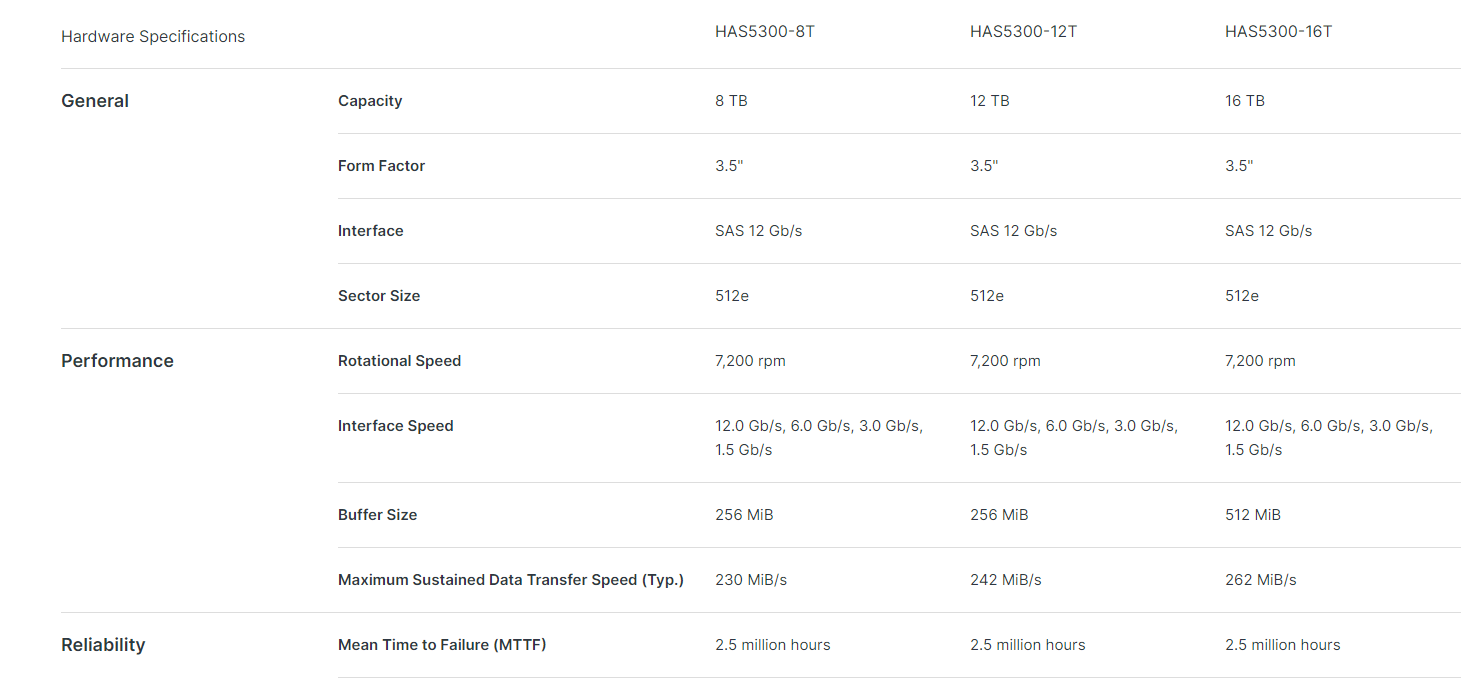Click Mean Time to Failure (MTTF) label
Viewport: 1461px width, 678px height.
pyautogui.click(x=442, y=645)
